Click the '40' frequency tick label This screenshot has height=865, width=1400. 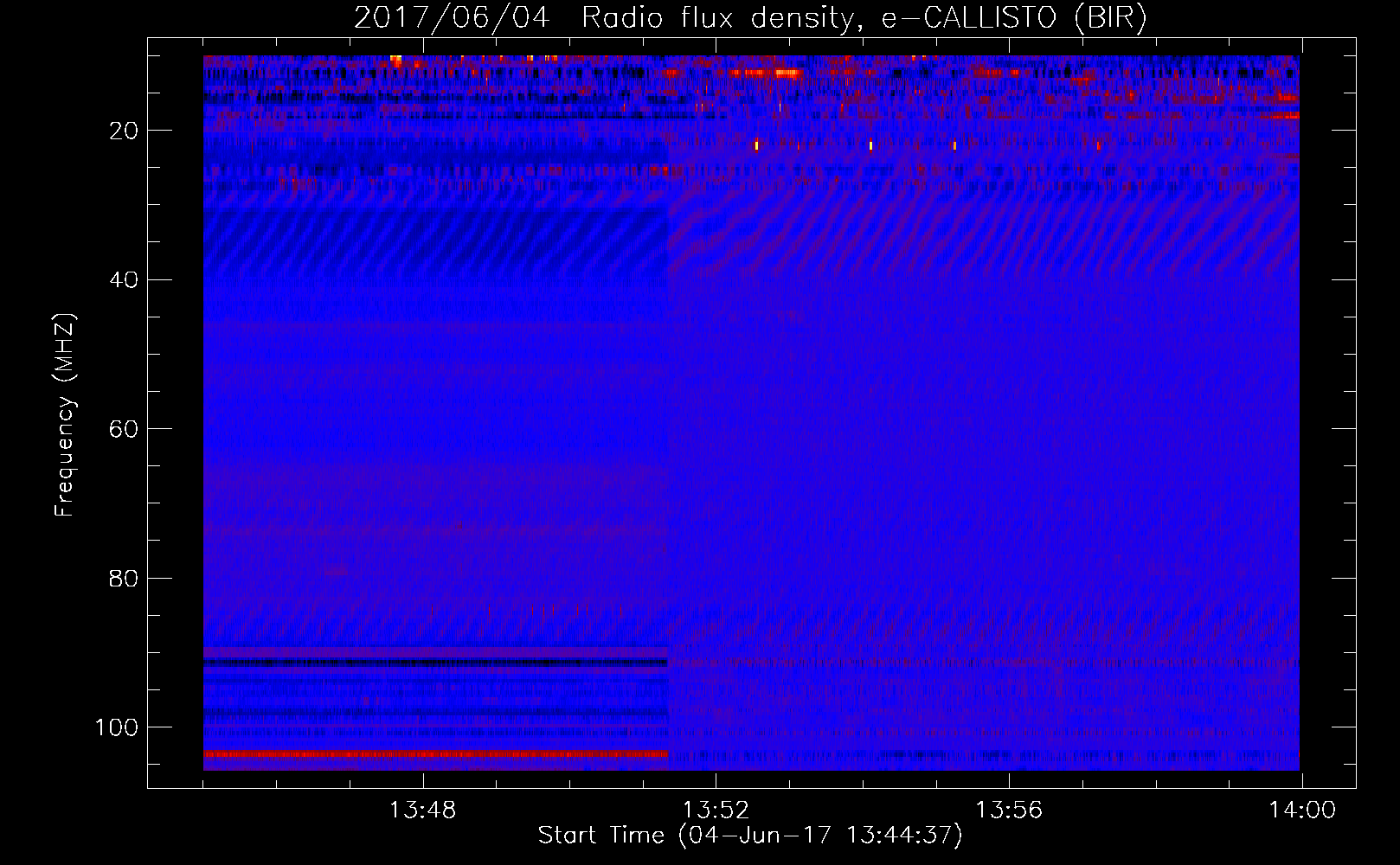(x=124, y=280)
